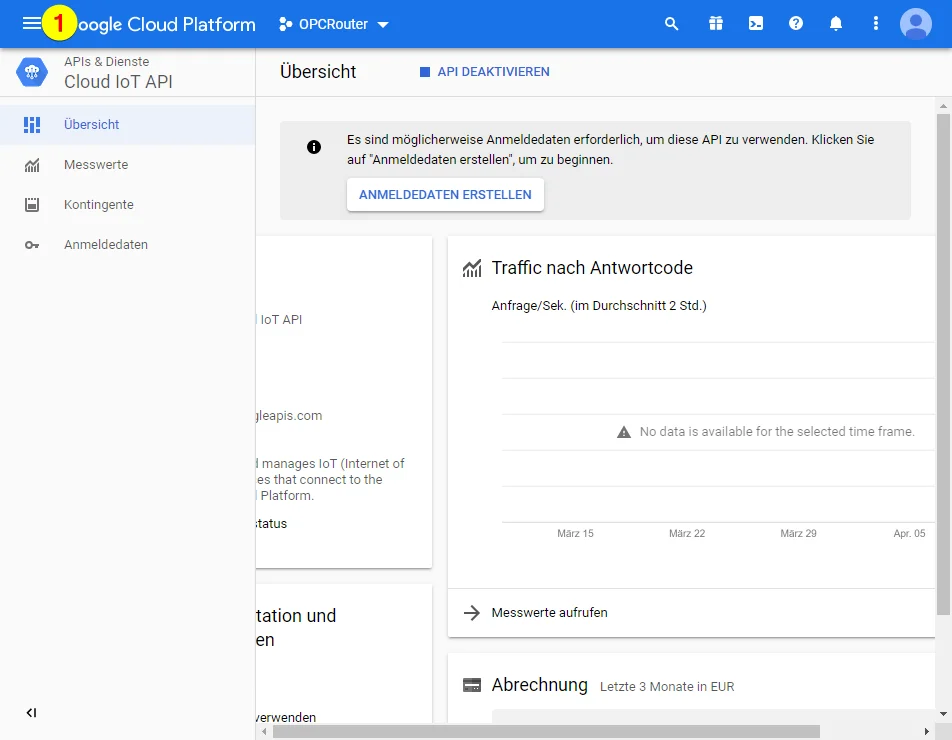Screen dimensions: 952x740
Task: Click the project hexagon dots icon
Action: (x=285, y=24)
